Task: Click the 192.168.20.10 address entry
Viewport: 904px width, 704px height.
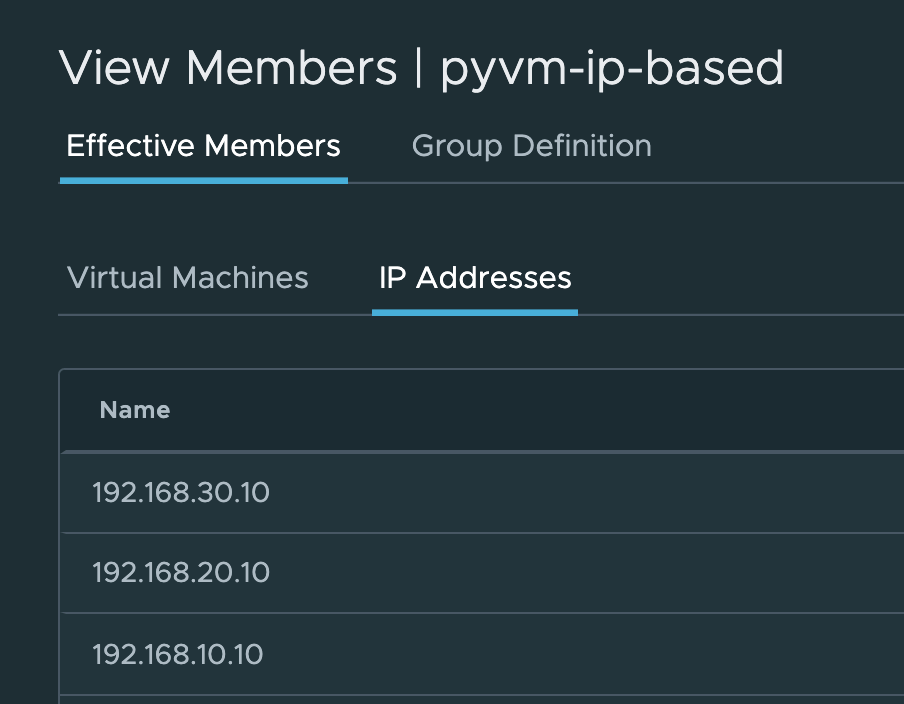Action: point(181,573)
